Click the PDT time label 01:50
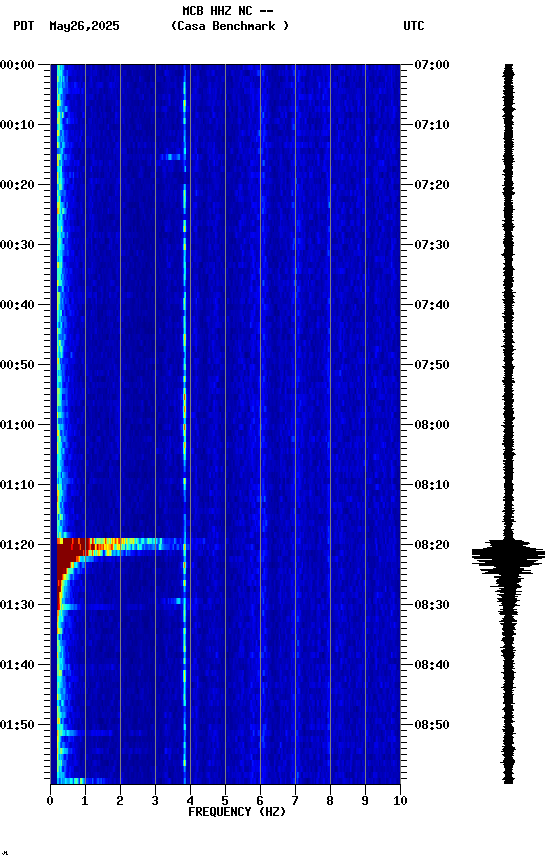552x864 pixels. [x=17, y=725]
